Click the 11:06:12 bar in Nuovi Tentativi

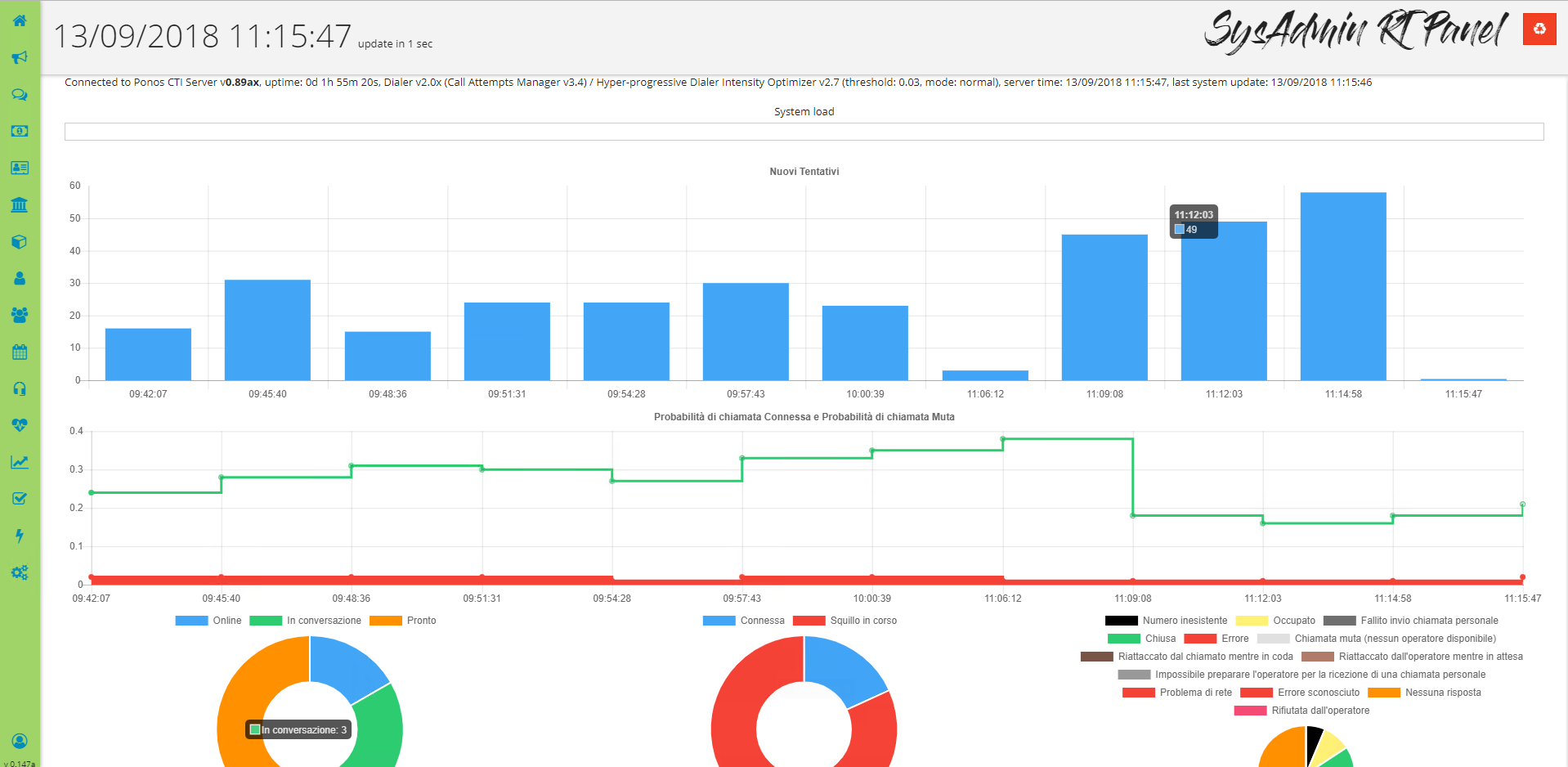pyautogui.click(x=985, y=375)
